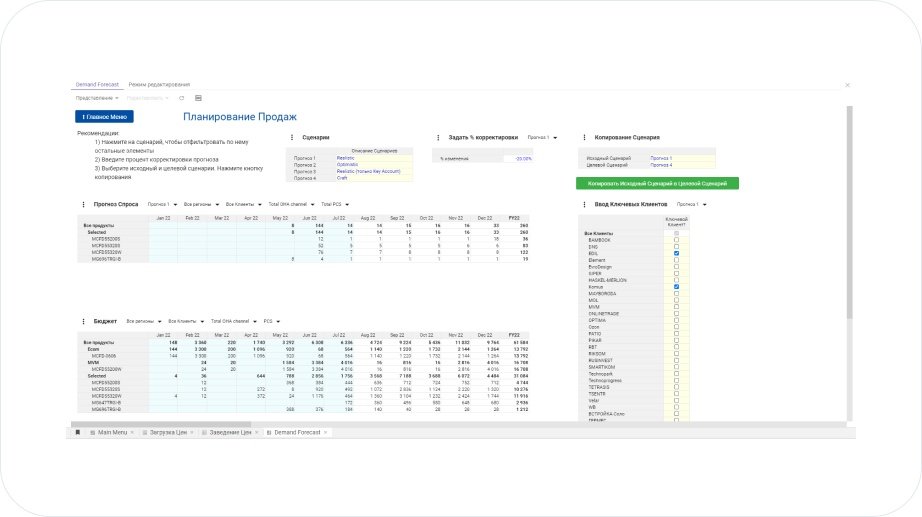Open the Заведение Цен bottom tab
The image size is (922, 517).
(x=230, y=433)
